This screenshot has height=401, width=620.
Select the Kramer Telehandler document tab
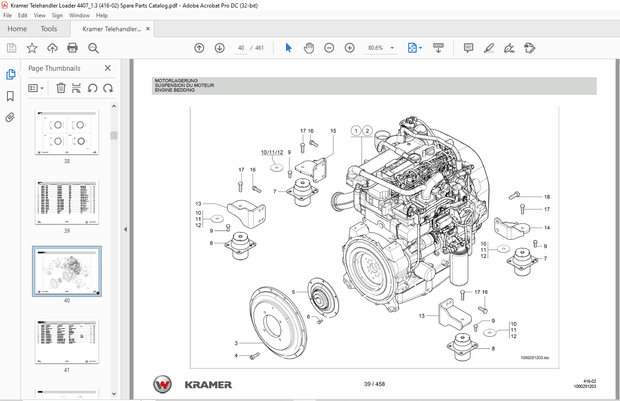112,29
